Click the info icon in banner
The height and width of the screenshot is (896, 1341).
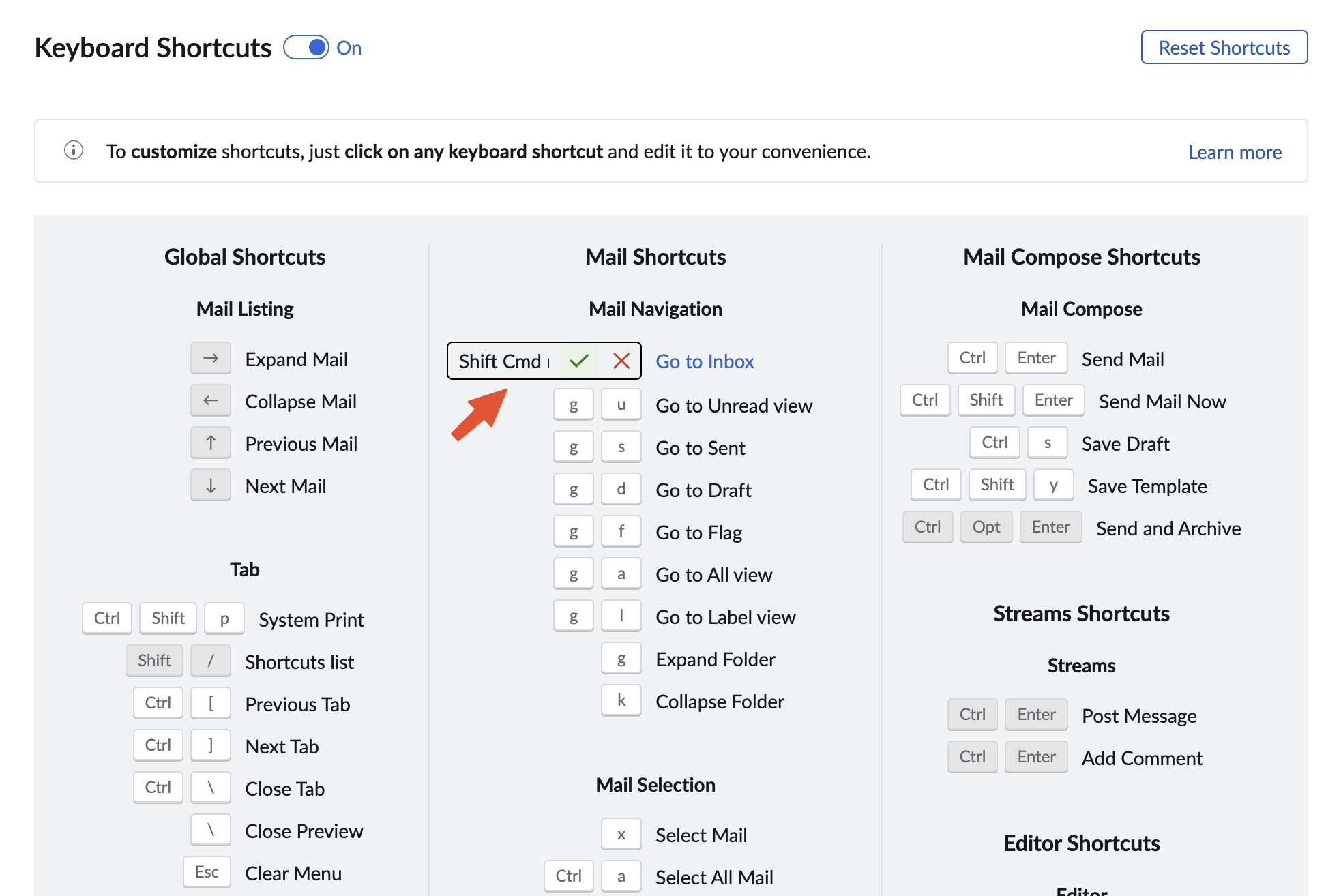74,150
